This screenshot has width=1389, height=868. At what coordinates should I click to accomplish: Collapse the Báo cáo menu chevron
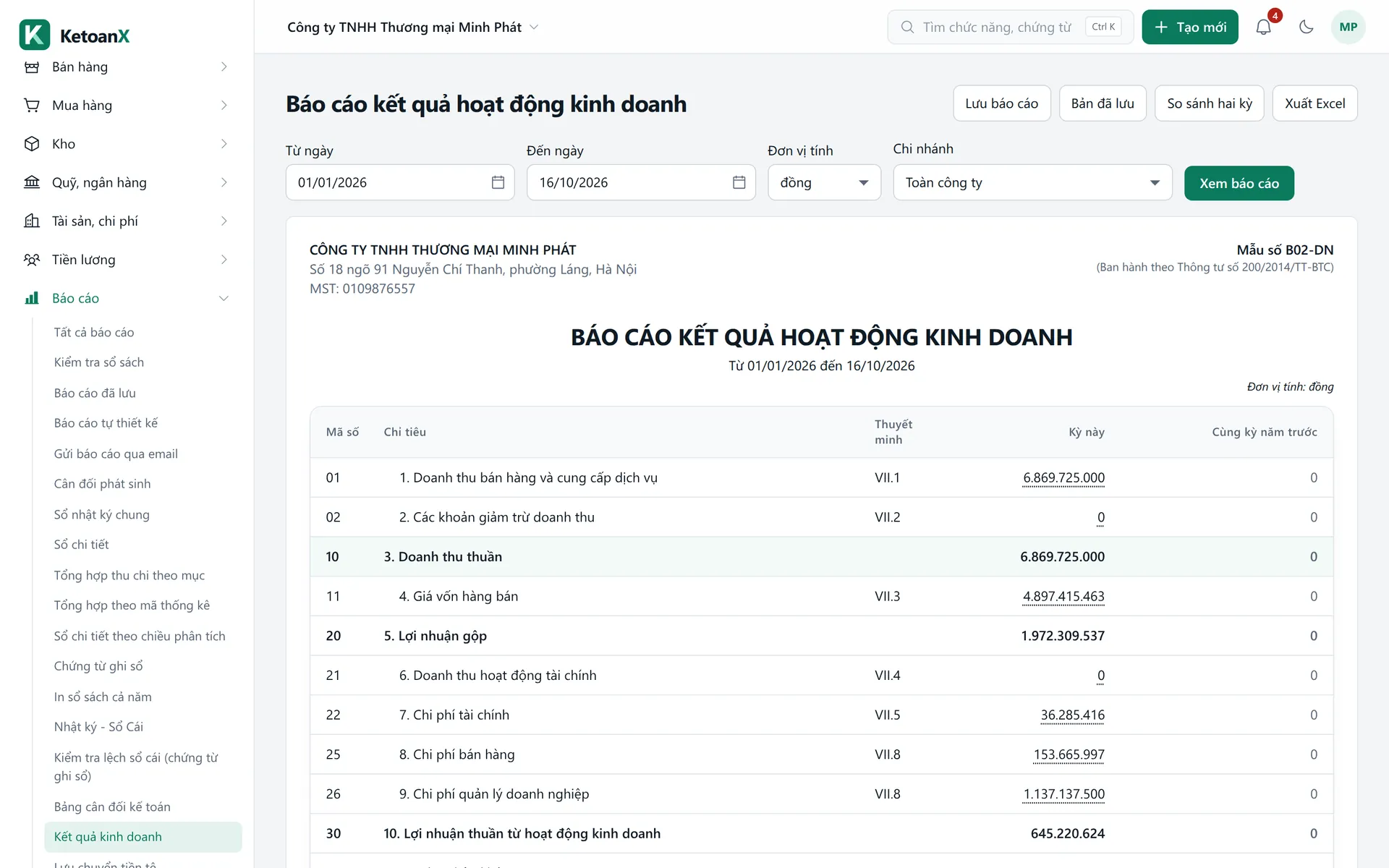(224, 298)
